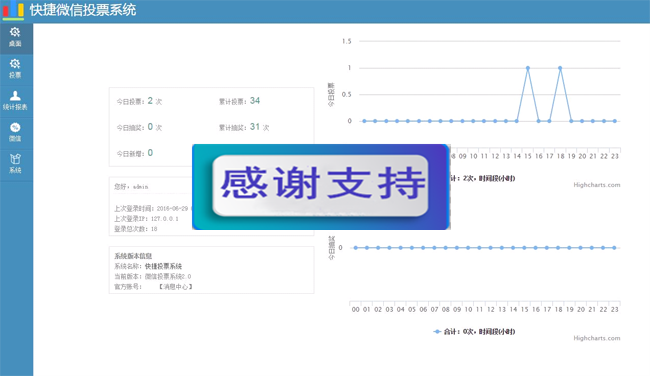
Task: Click the top chart Highcharts.com credit link
Action: coord(597,185)
